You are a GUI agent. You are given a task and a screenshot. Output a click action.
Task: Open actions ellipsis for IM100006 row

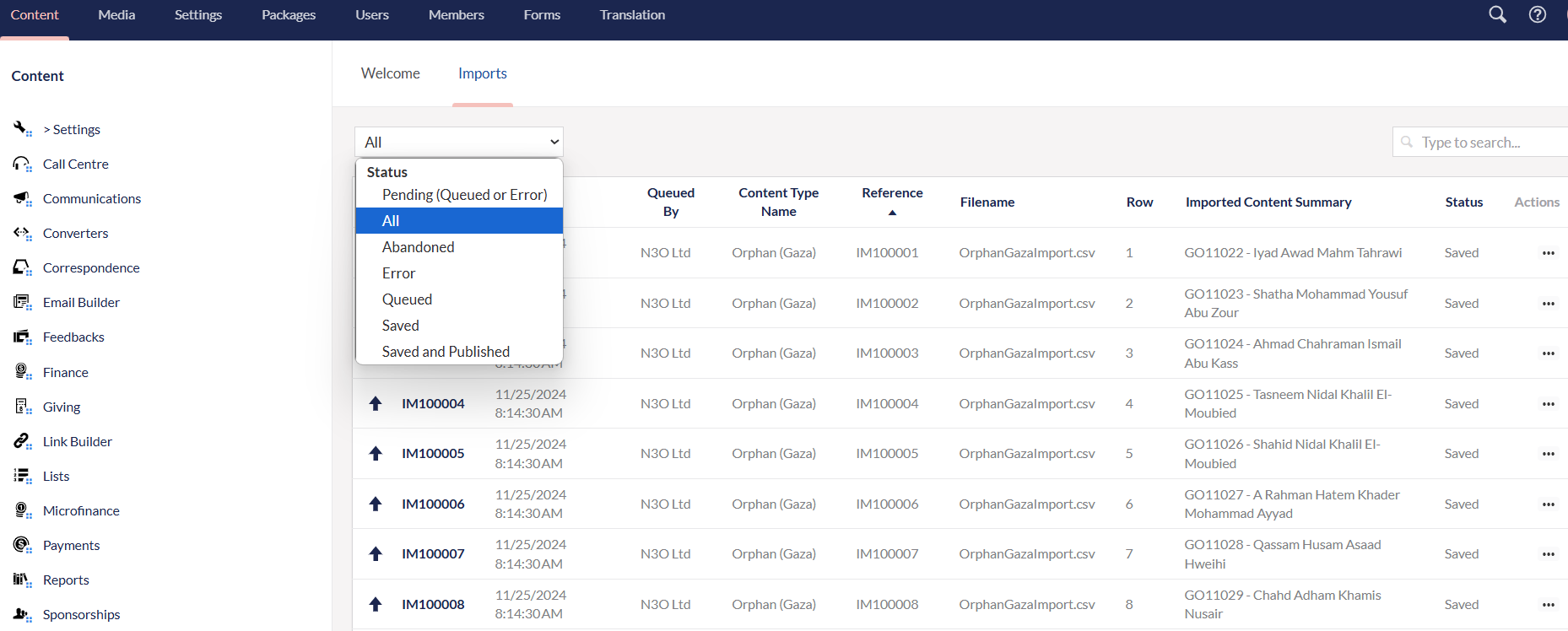click(x=1548, y=504)
